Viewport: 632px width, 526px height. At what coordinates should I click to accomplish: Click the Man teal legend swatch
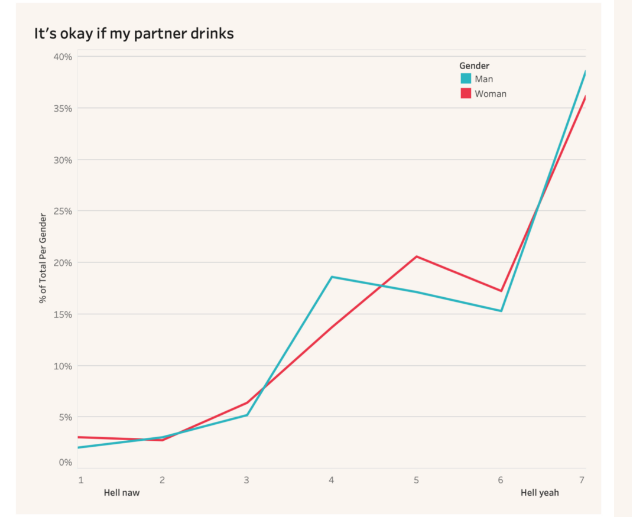pyautogui.click(x=466, y=79)
